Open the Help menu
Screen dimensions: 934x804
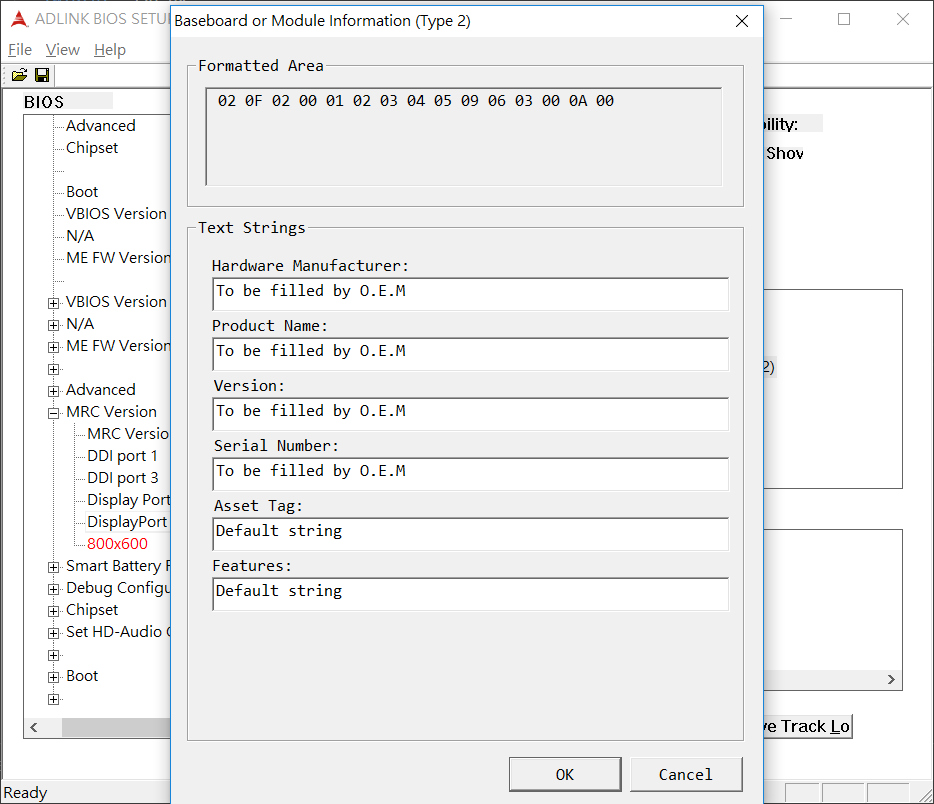(x=110, y=50)
